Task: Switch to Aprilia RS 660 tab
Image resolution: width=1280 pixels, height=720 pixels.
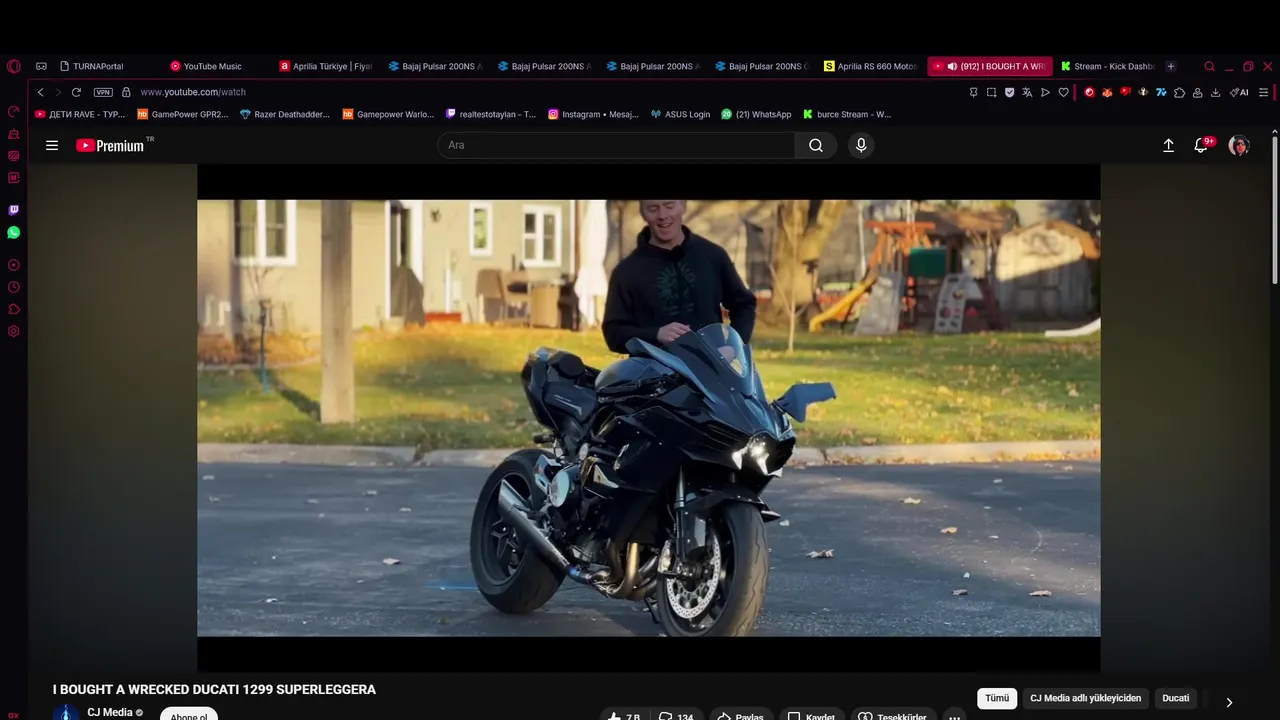Action: click(871, 66)
